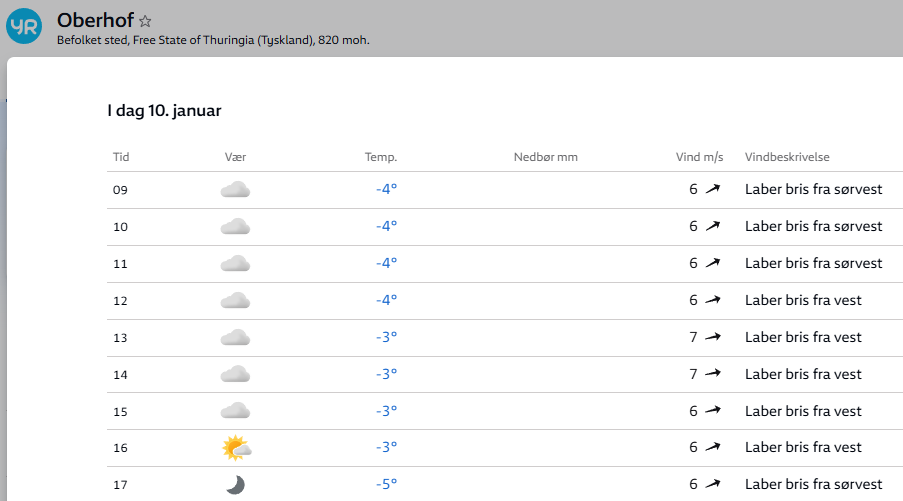Viewport: 903px width, 501px height.
Task: Click the Nedbør mm column header
Action: 545,157
